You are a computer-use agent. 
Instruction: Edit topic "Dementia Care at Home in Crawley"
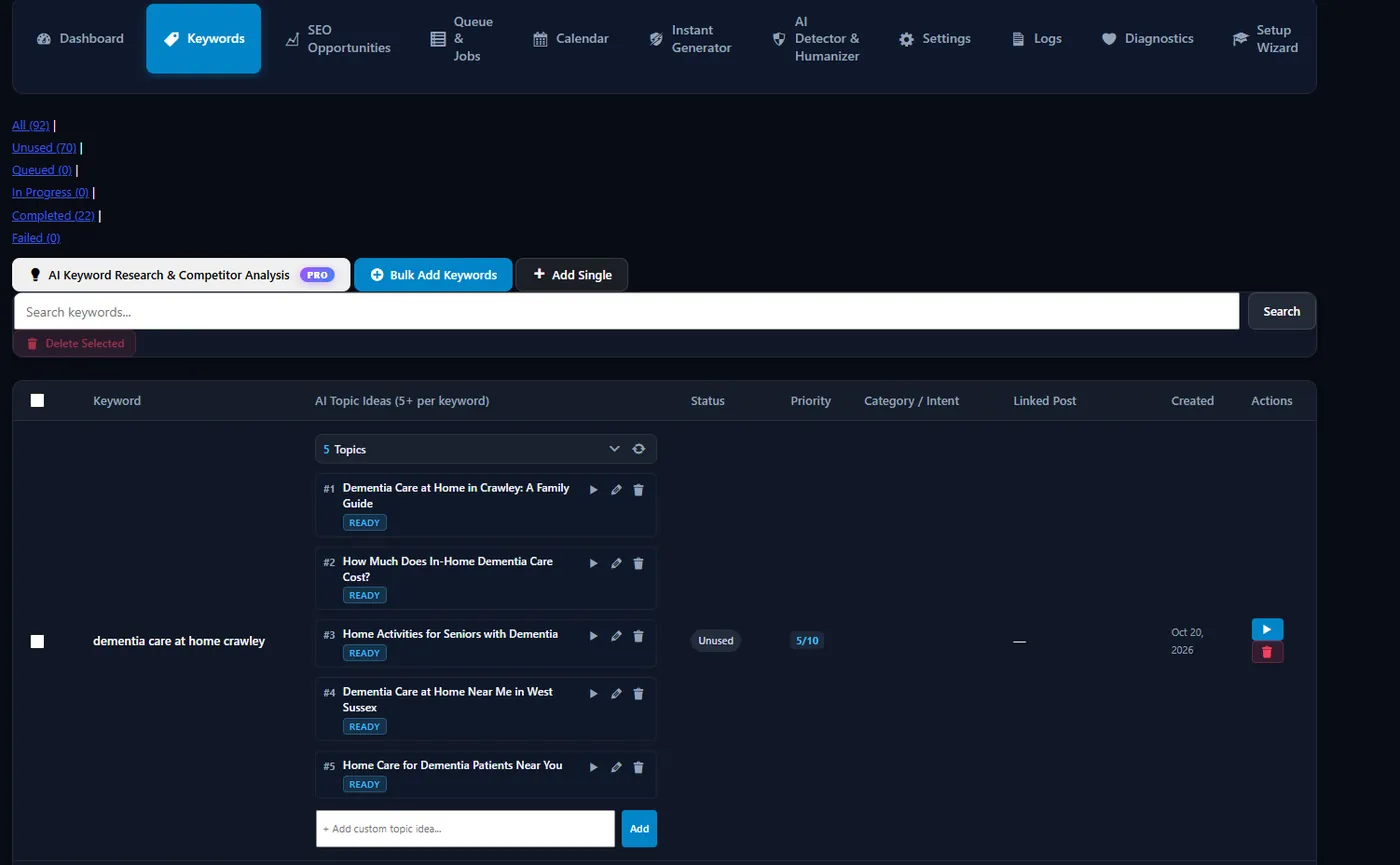point(616,490)
